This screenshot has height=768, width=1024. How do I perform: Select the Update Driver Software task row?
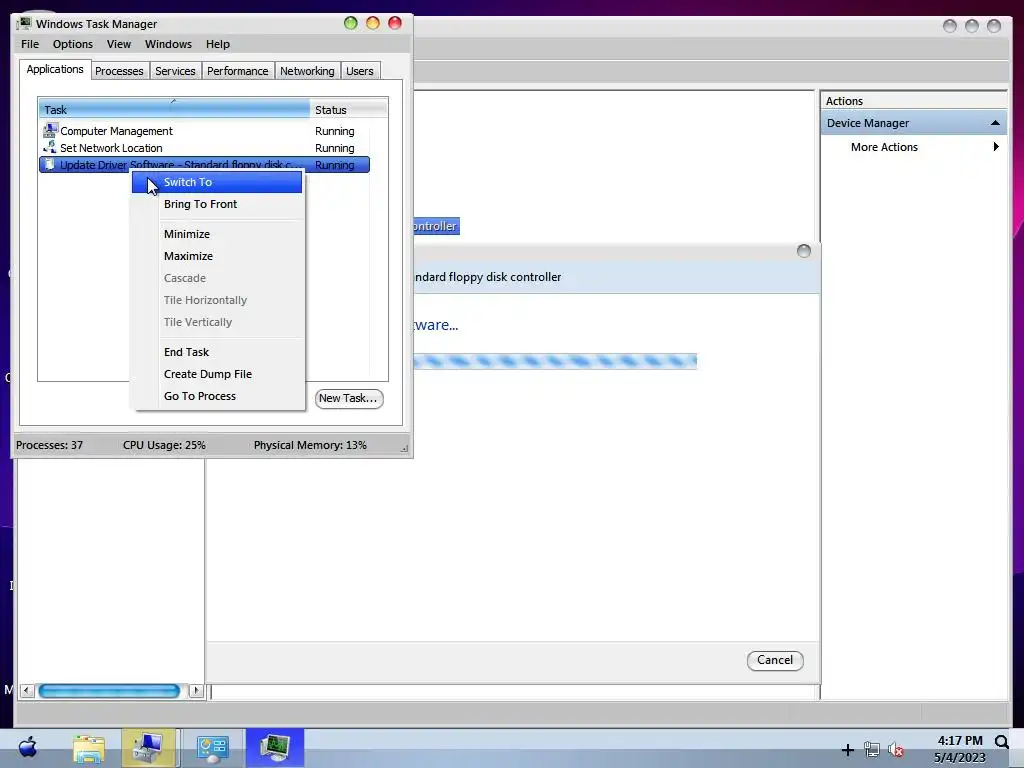[204, 165]
